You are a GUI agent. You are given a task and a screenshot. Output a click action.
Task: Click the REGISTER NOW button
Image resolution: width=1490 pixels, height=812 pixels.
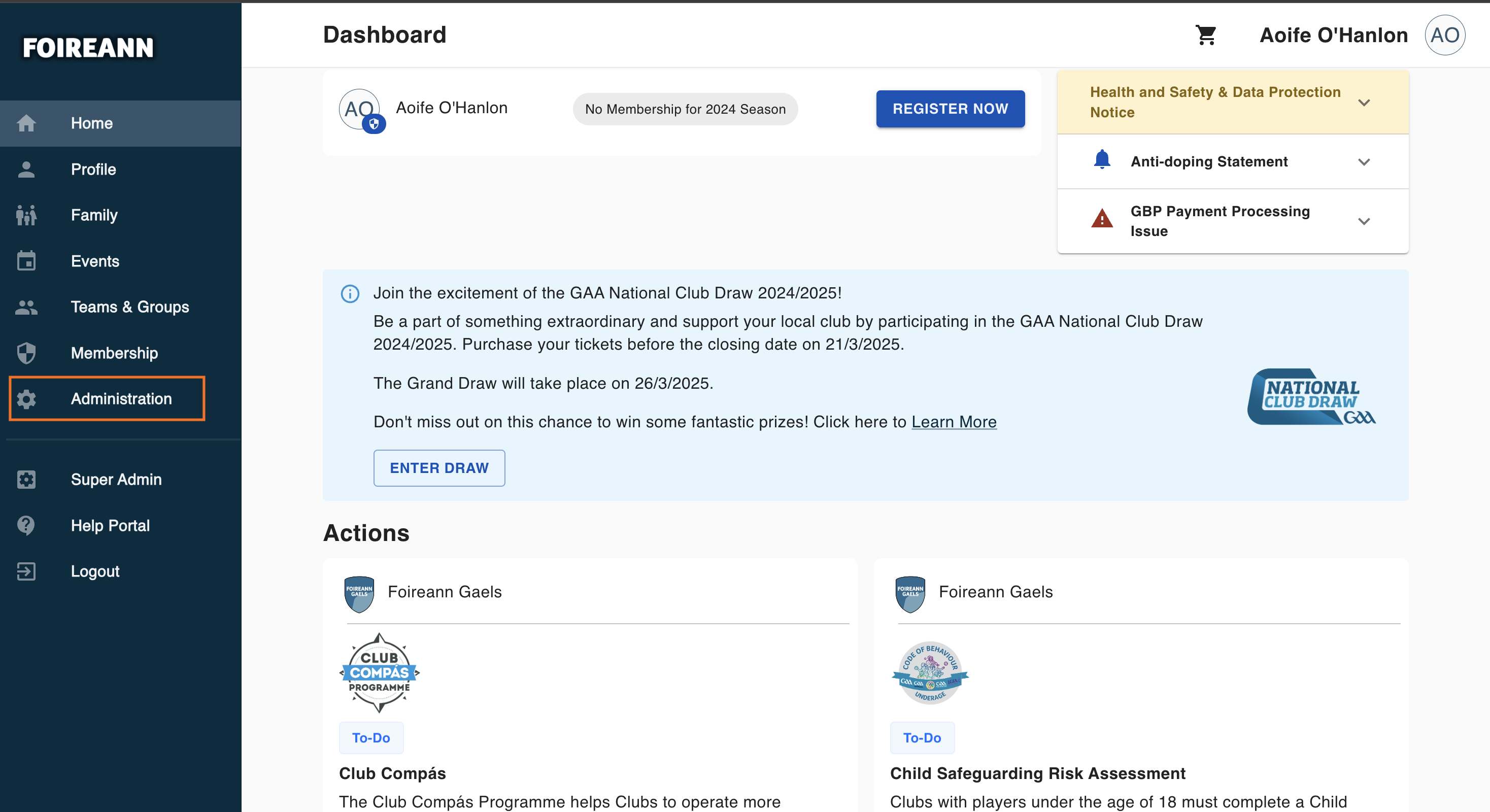(951, 109)
